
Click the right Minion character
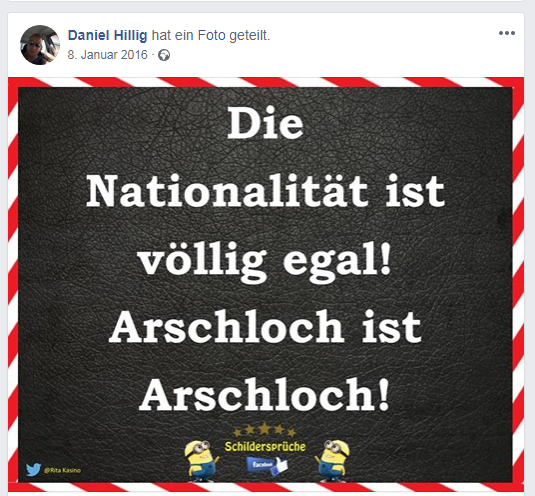(x=332, y=461)
